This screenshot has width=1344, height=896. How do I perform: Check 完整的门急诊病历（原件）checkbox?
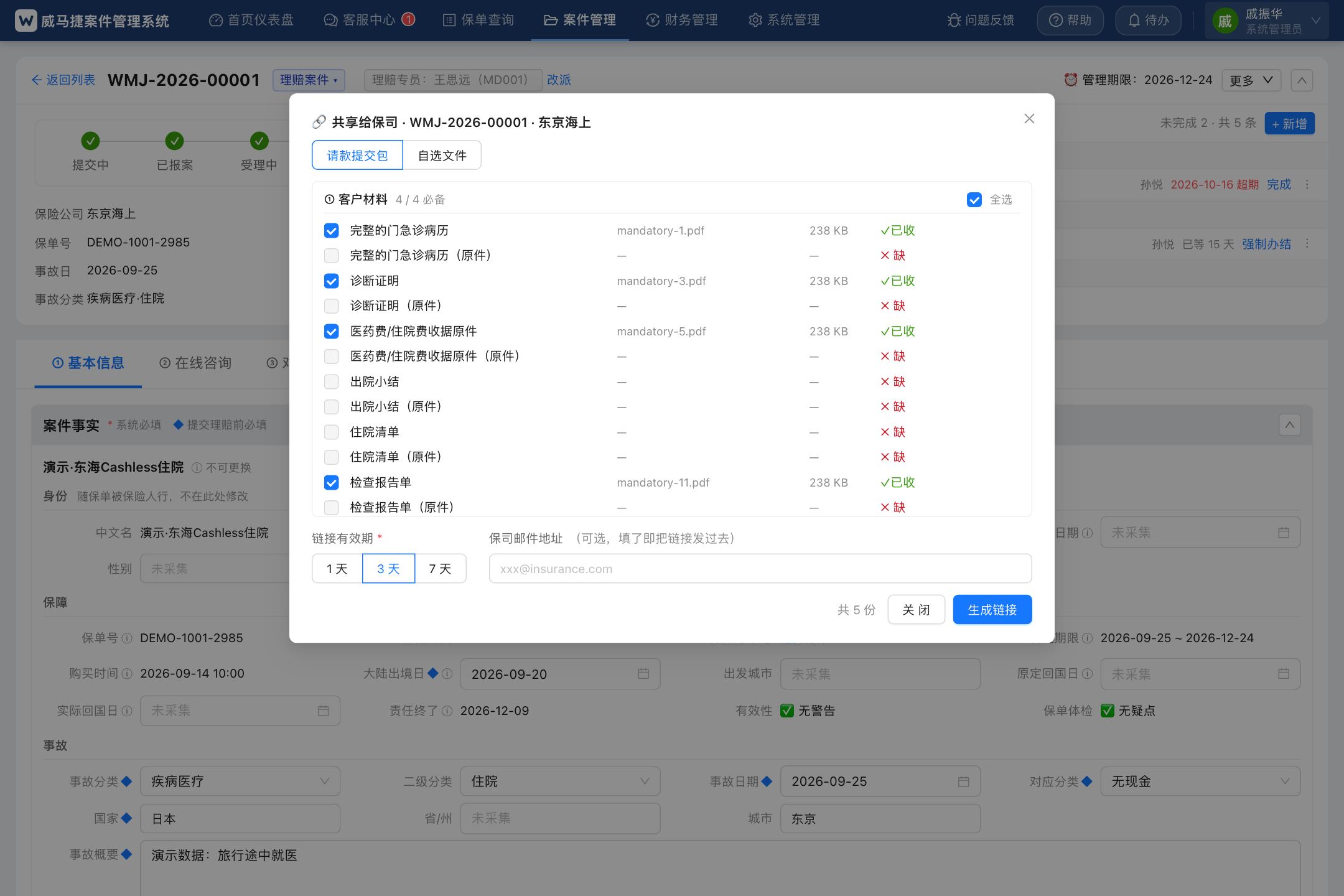(332, 256)
